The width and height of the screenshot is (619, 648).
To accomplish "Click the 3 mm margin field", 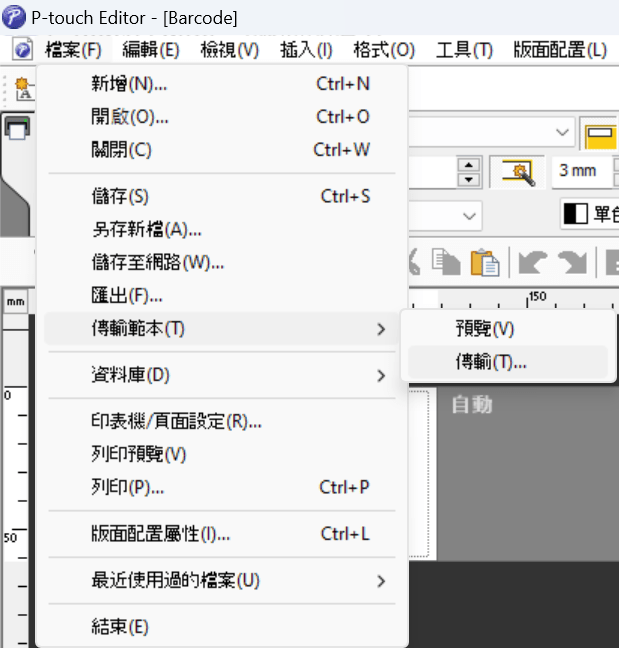I will point(582,171).
